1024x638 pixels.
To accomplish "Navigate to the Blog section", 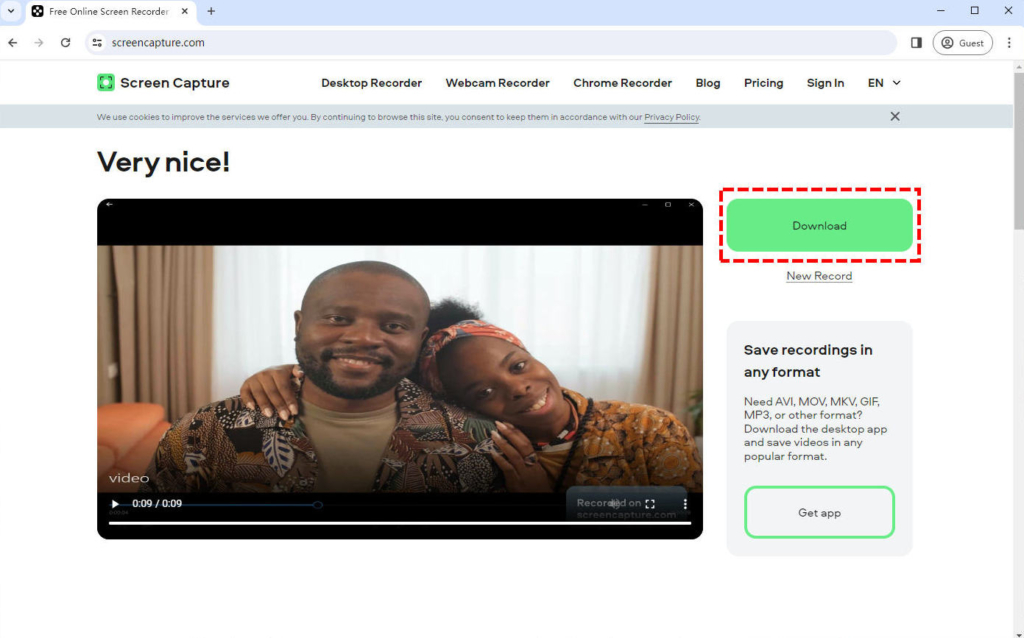I will tap(707, 83).
